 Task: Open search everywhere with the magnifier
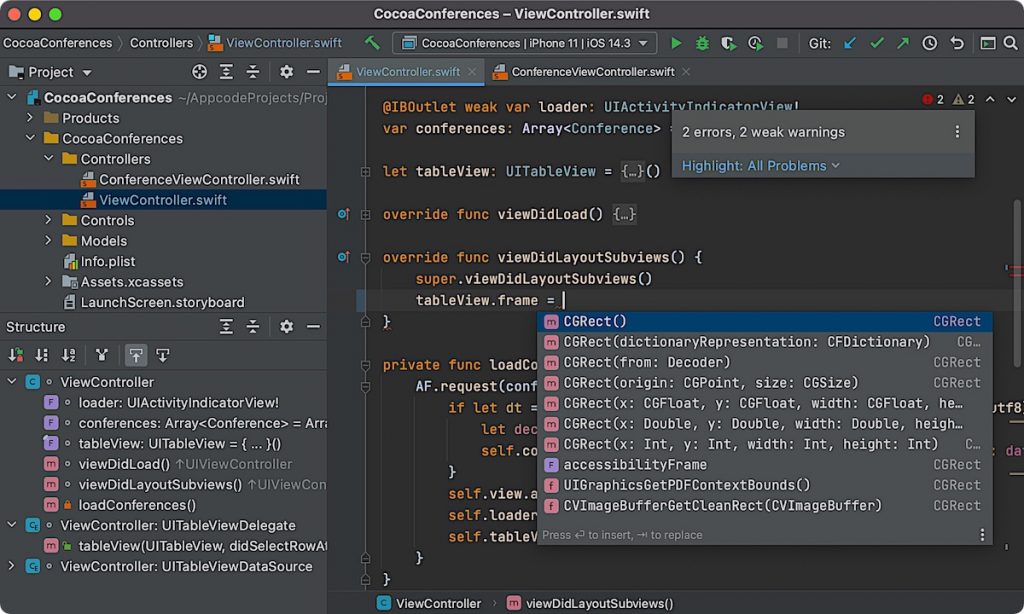[x=1011, y=44]
